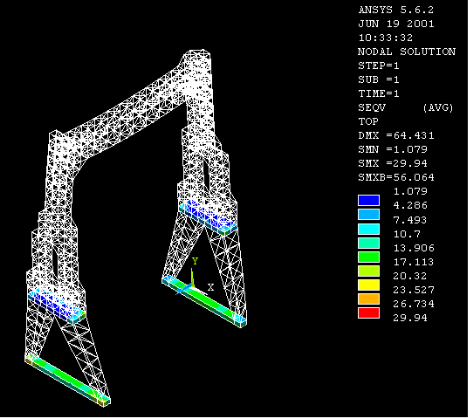The height and width of the screenshot is (418, 468).
Task: Select the yellow 23.527 legend swatch
Action: pyautogui.click(x=369, y=285)
